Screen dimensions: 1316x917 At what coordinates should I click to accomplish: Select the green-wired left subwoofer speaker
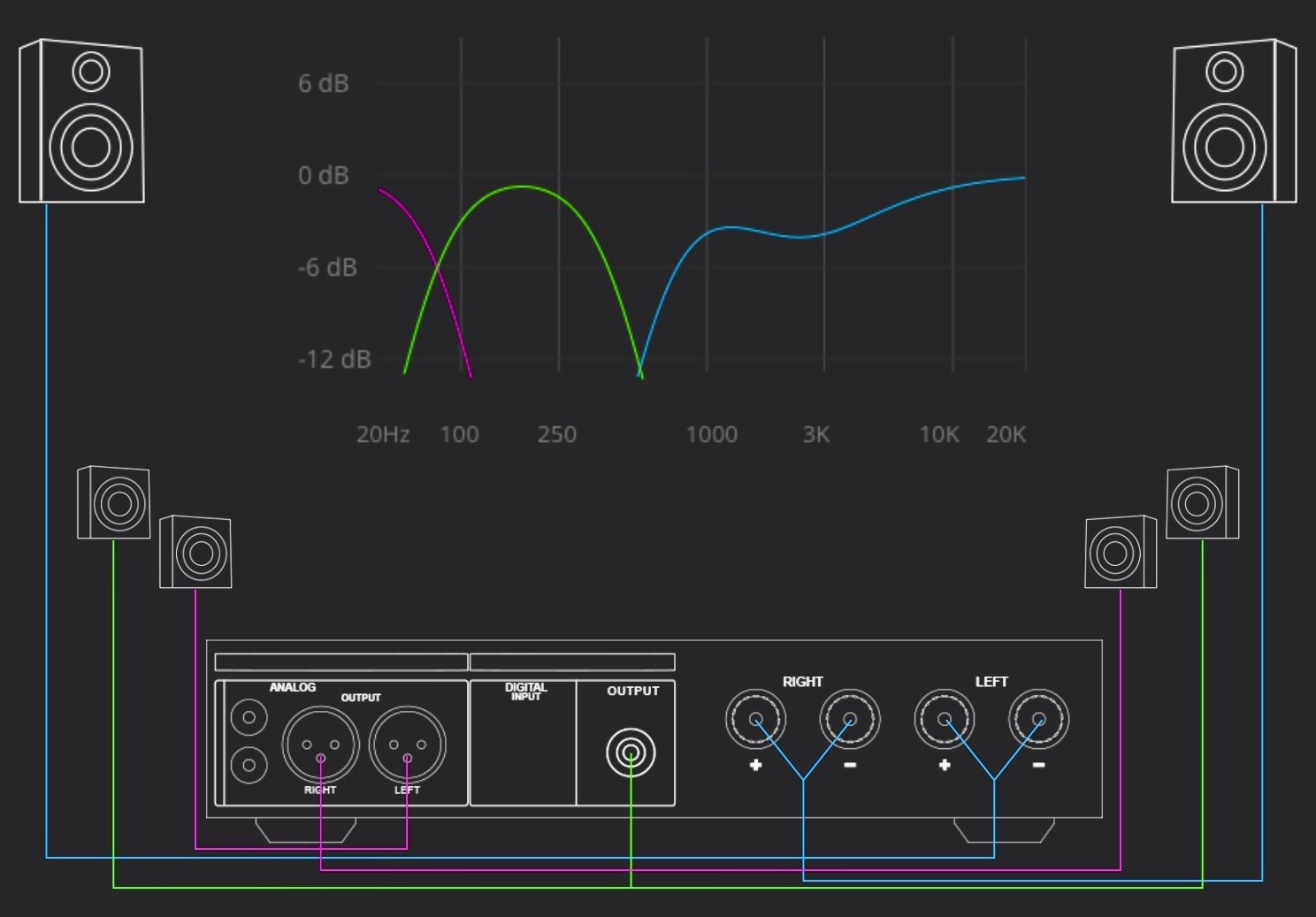(113, 502)
